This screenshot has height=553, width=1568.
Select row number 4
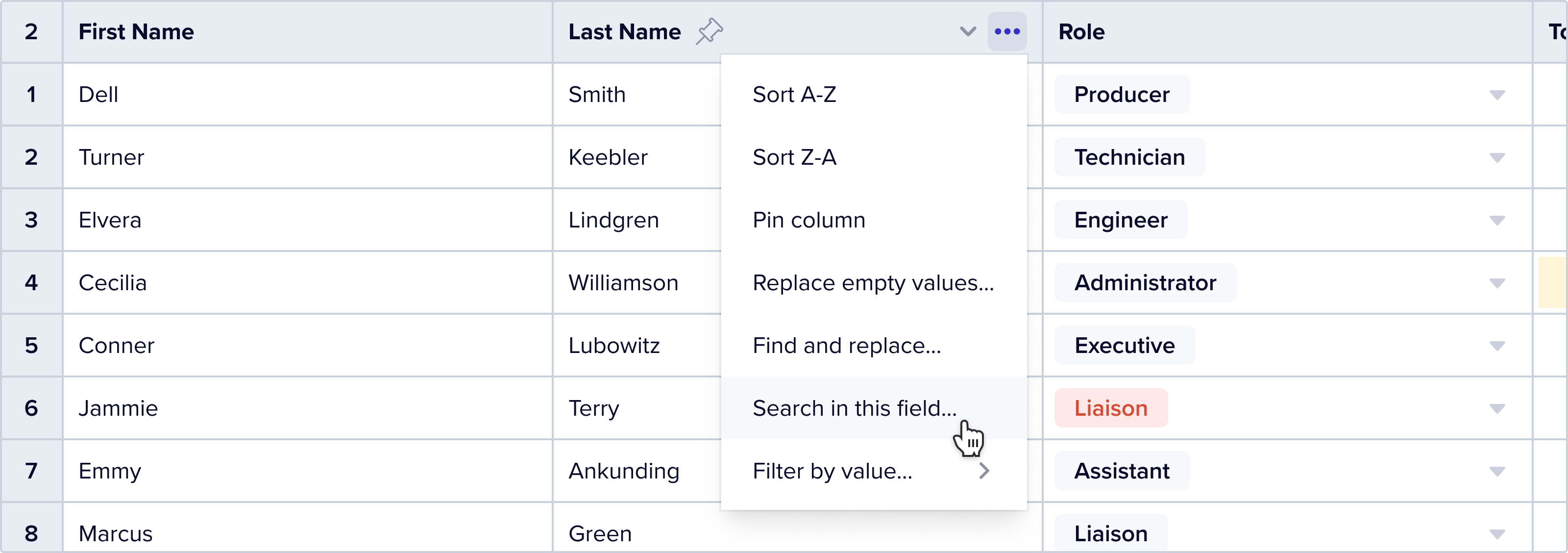(x=31, y=282)
